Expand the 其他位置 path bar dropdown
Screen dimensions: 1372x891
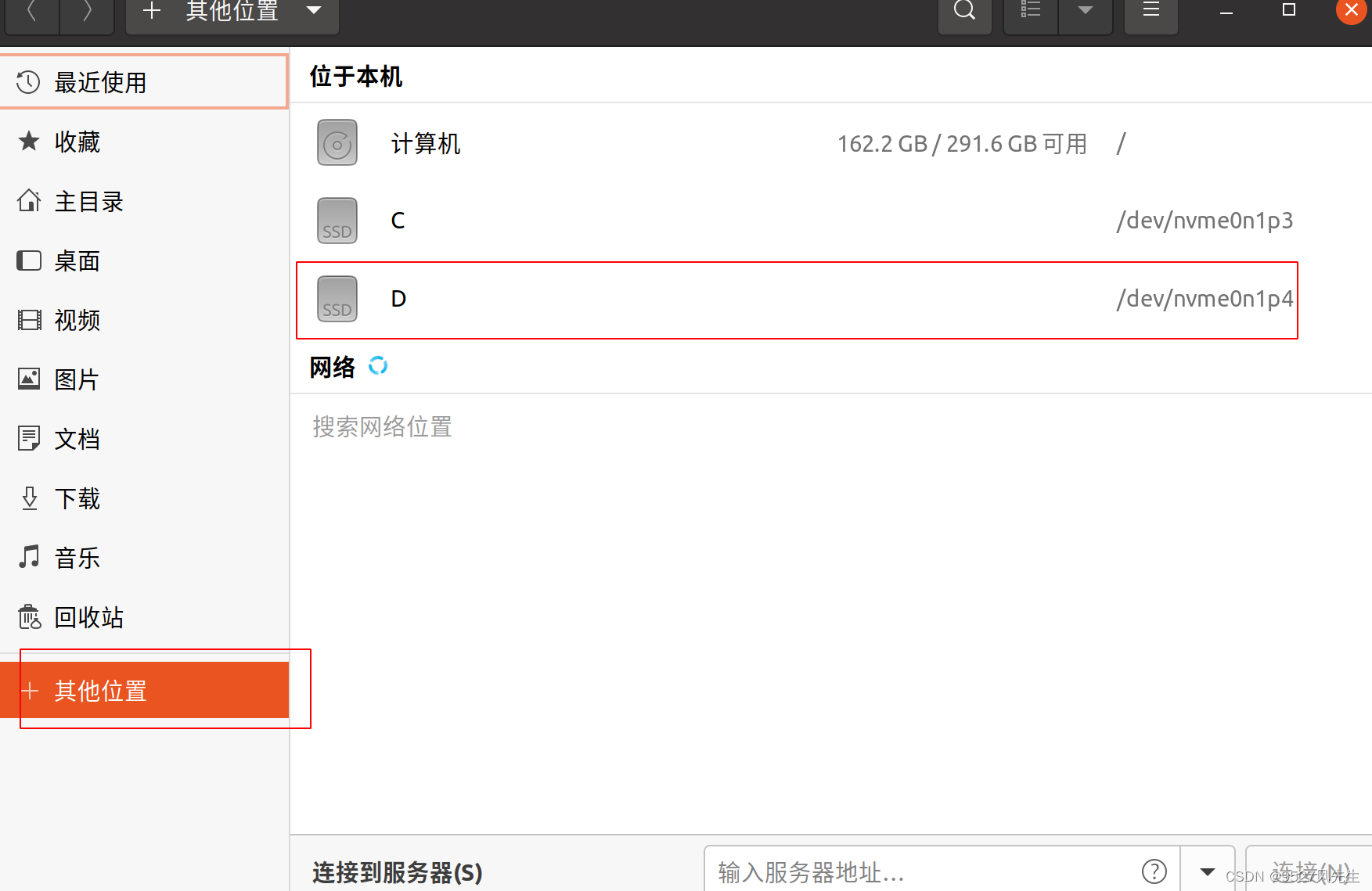coord(313,10)
